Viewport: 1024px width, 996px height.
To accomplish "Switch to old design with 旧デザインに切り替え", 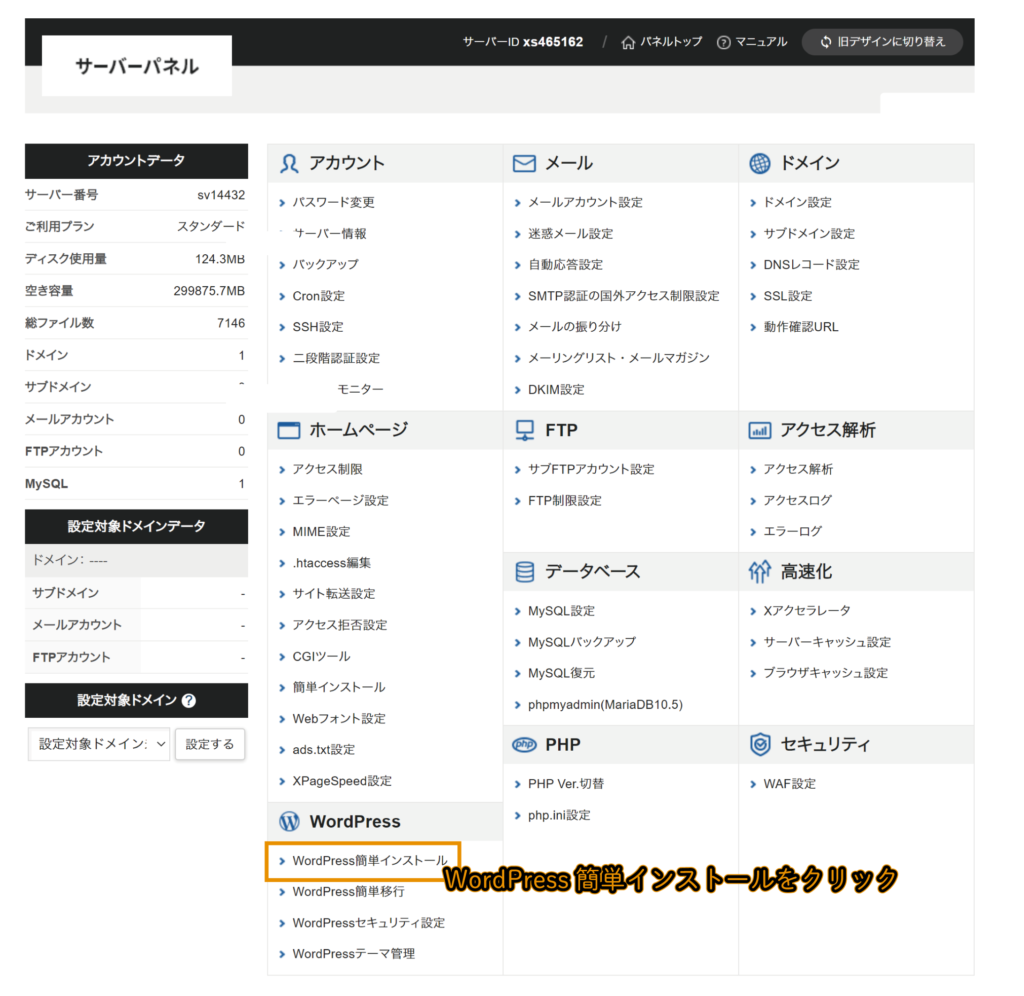I will pos(882,42).
